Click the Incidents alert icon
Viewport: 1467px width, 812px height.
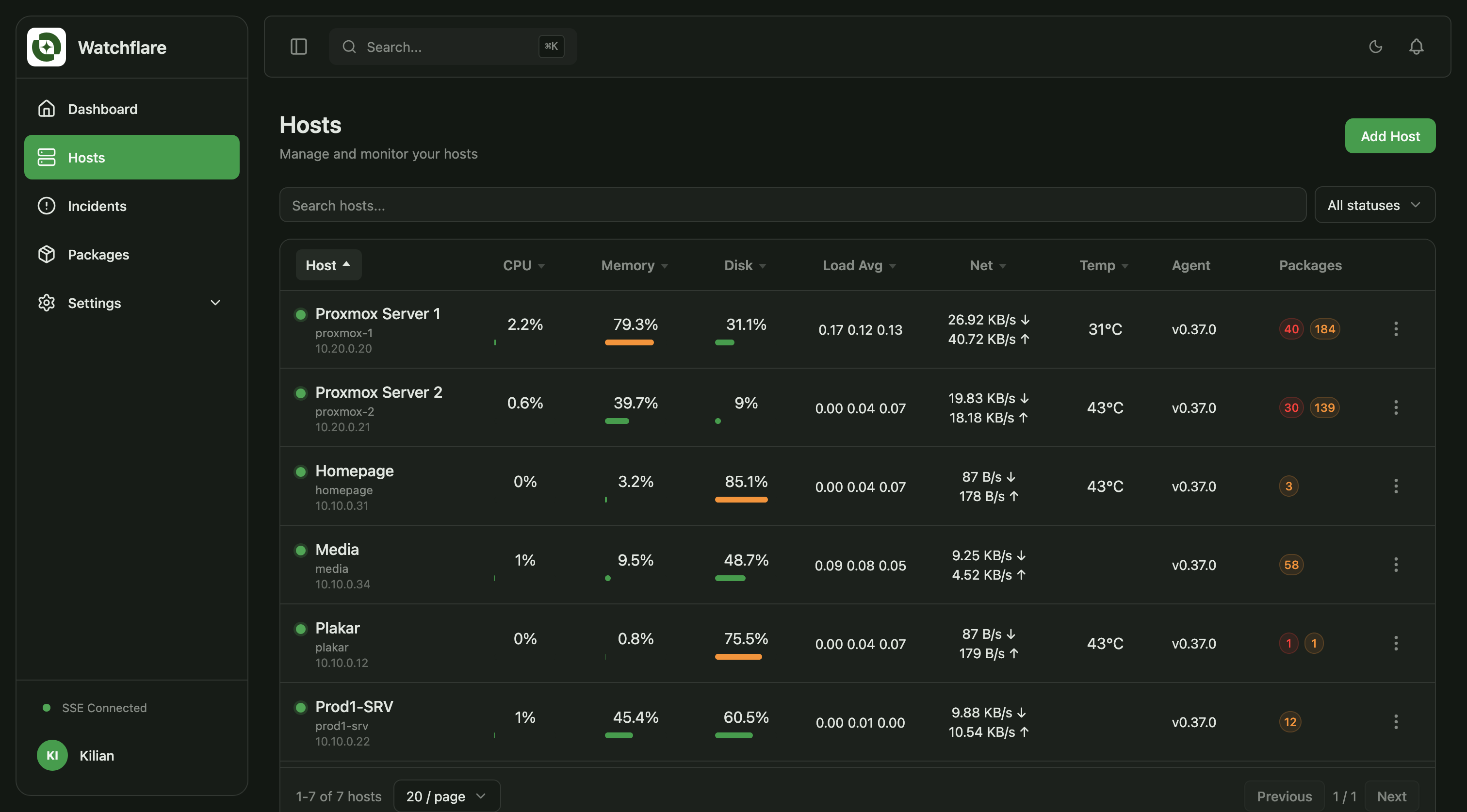46,206
